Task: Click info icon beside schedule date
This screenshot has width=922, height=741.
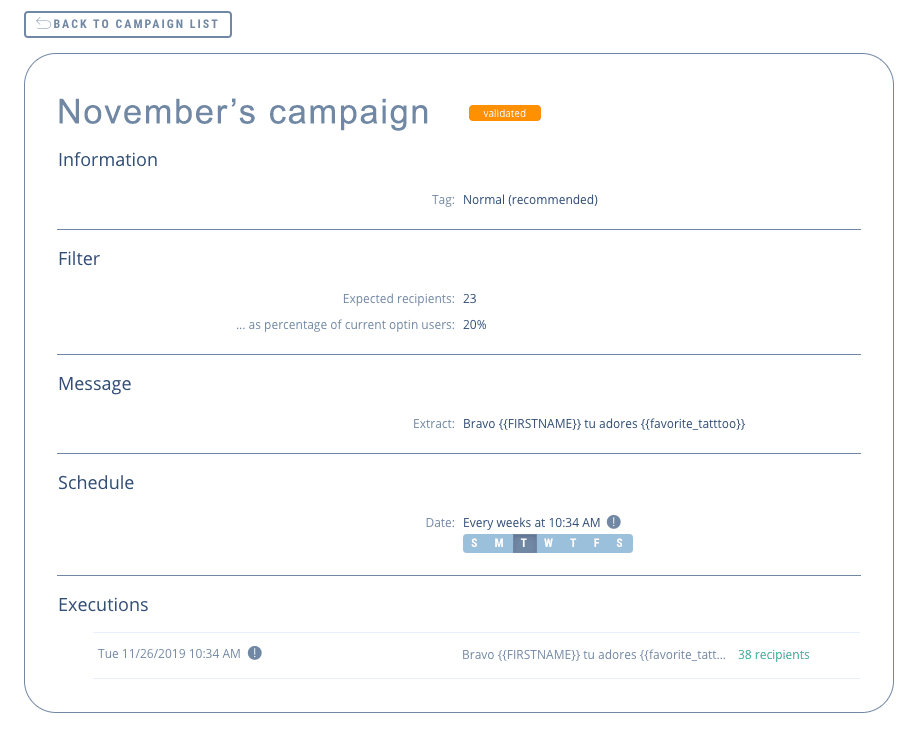Action: click(614, 522)
